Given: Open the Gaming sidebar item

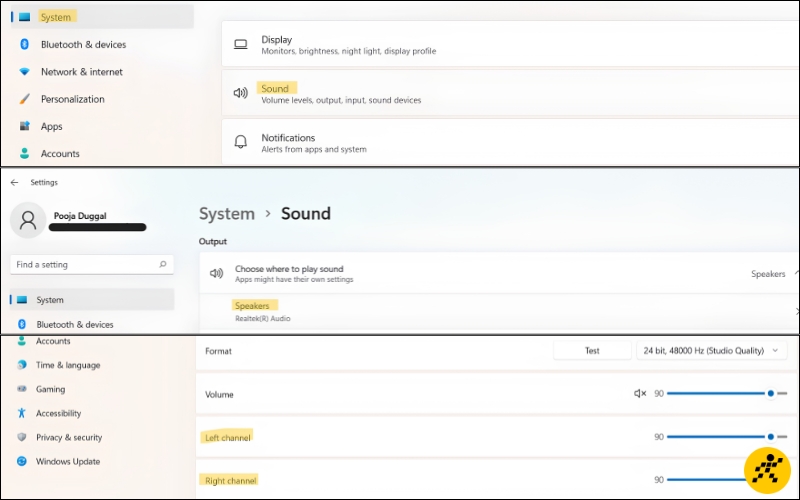Looking at the screenshot, I should (51, 389).
